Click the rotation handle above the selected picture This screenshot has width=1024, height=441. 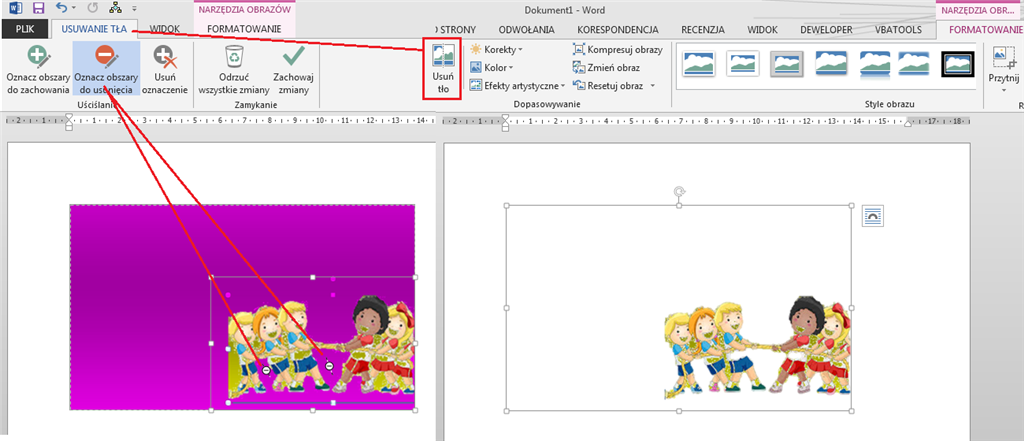[679, 191]
